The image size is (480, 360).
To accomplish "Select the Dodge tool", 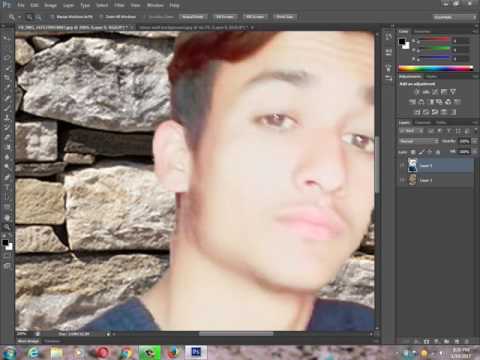I will [7, 167].
